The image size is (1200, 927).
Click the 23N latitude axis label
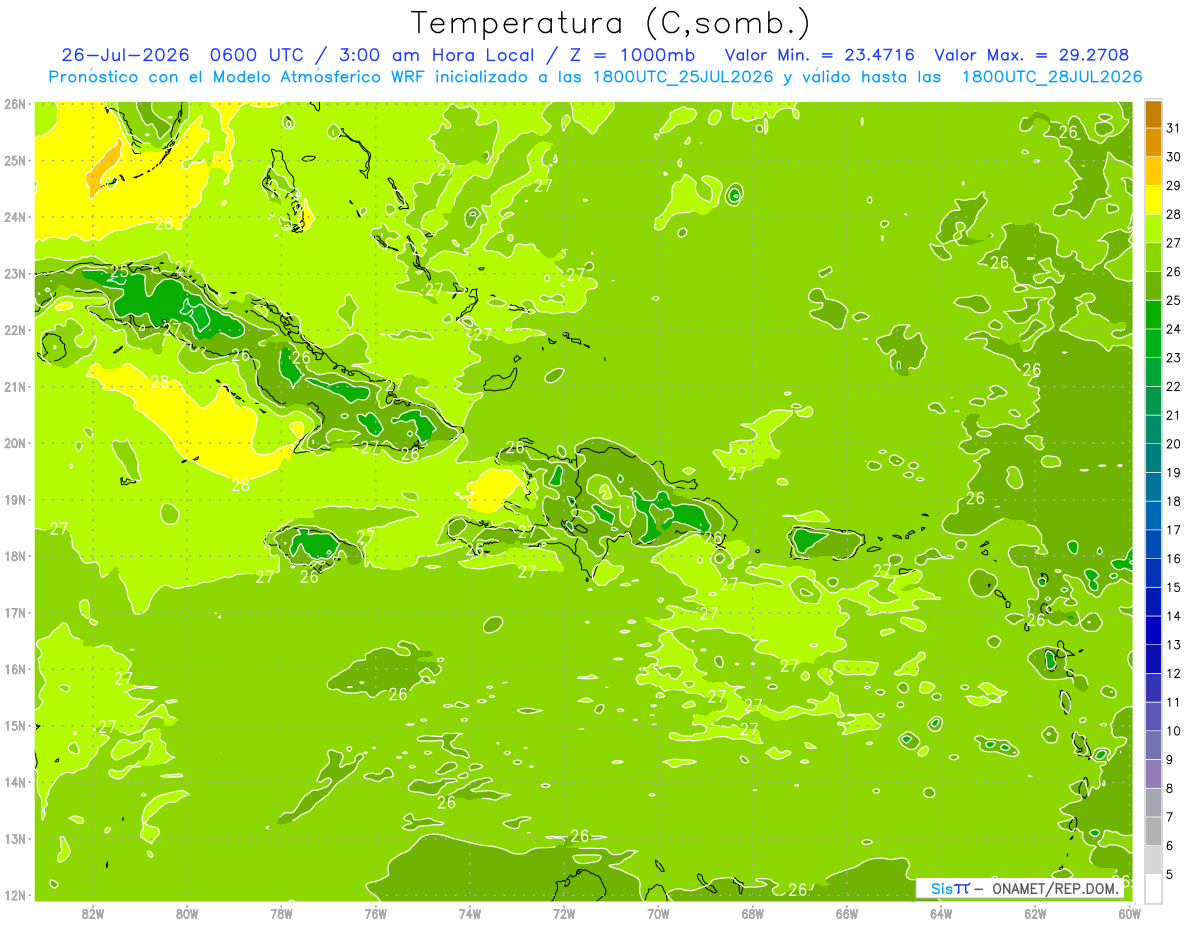(15, 273)
